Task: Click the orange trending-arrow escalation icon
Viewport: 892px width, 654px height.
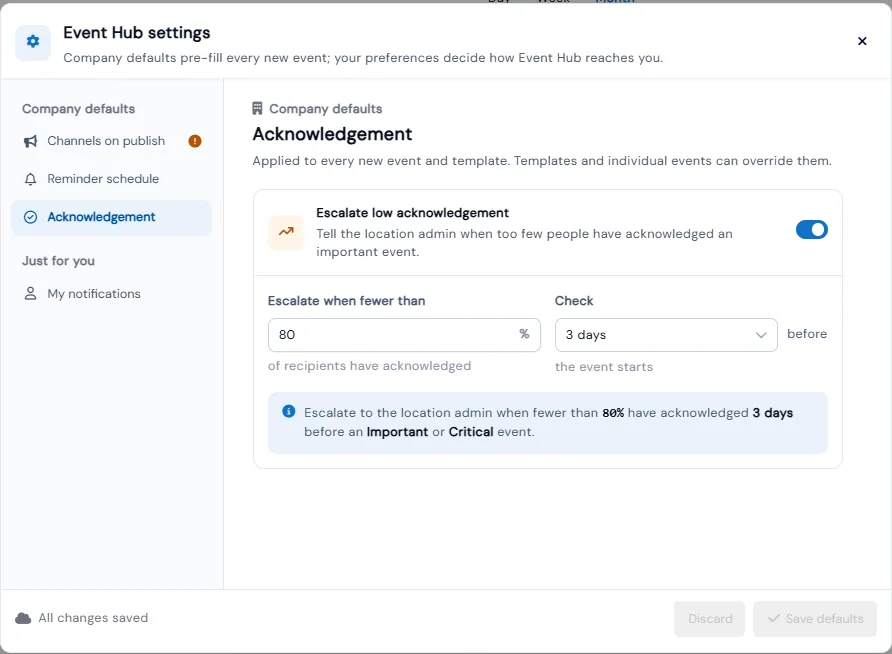Action: (x=286, y=231)
